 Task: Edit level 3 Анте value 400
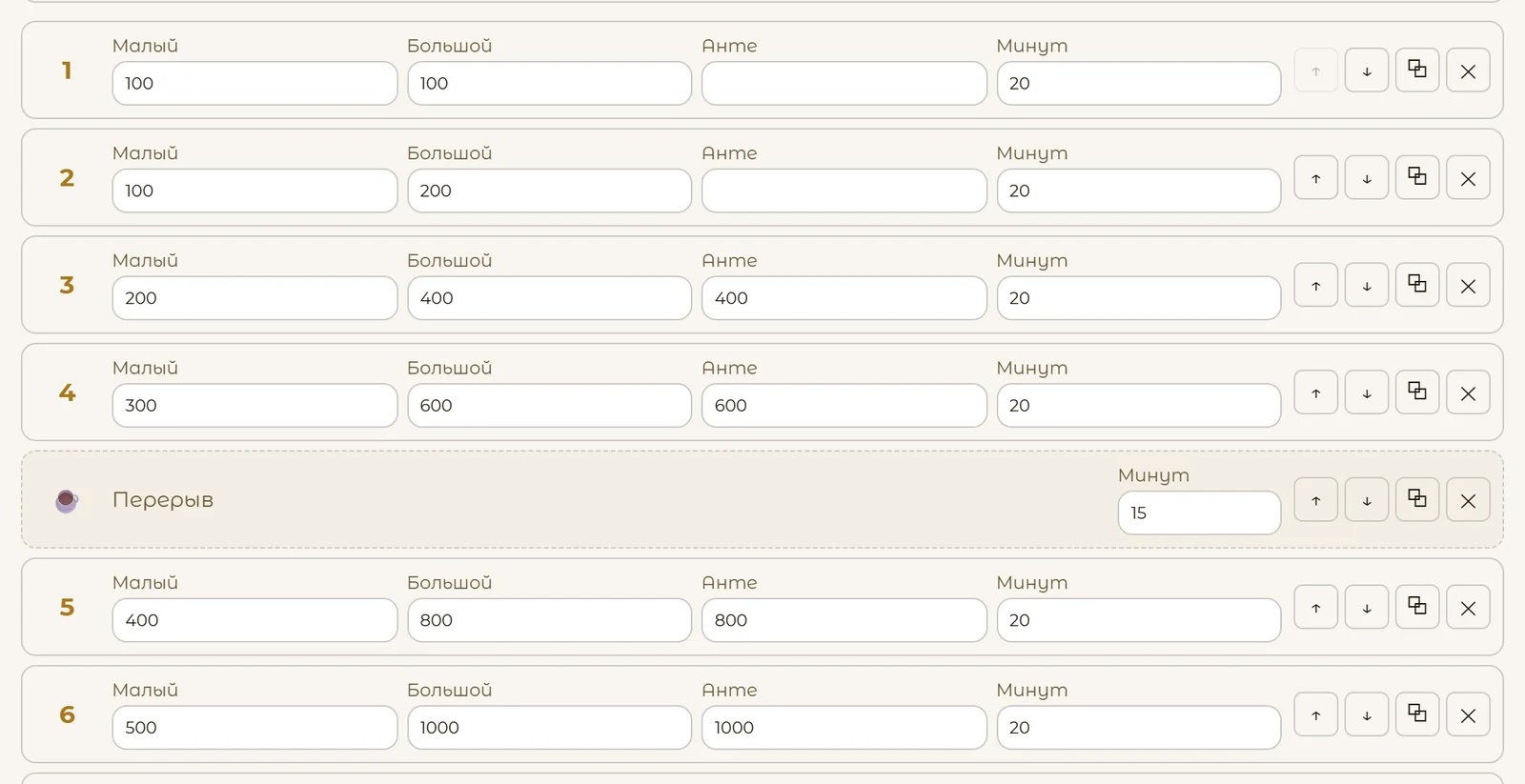pyautogui.click(x=844, y=298)
